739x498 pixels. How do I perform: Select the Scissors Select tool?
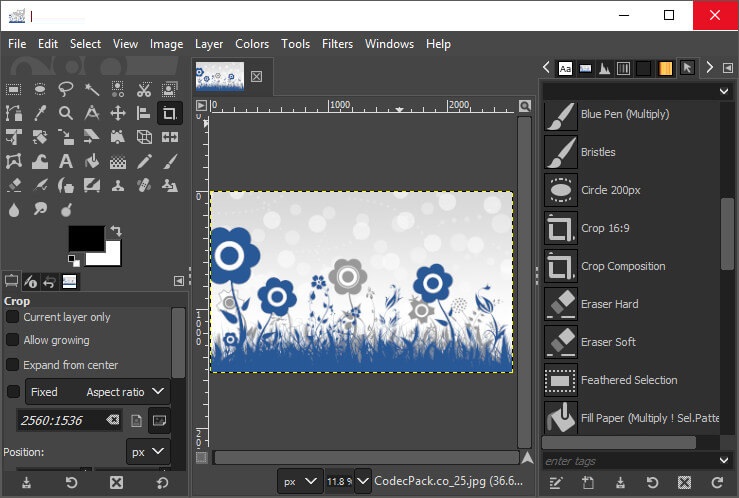point(144,89)
